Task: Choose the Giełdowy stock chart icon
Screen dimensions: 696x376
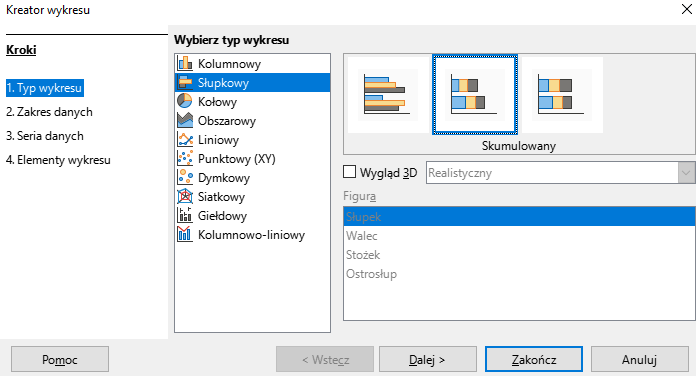Action: tap(185, 215)
